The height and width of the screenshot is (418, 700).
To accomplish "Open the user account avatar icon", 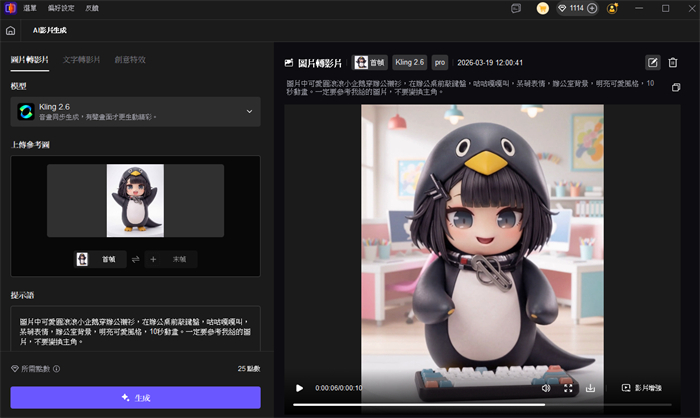I will [x=612, y=8].
